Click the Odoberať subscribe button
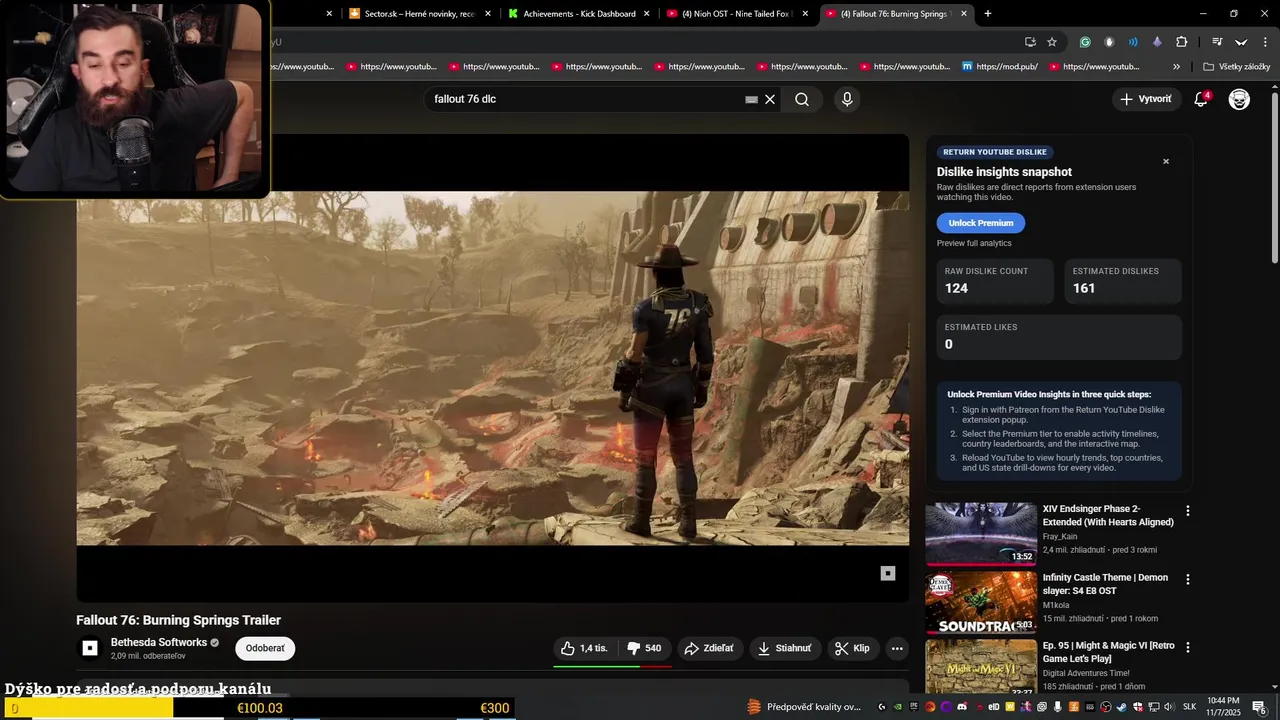Screen dimensions: 1280x720 (265, 648)
